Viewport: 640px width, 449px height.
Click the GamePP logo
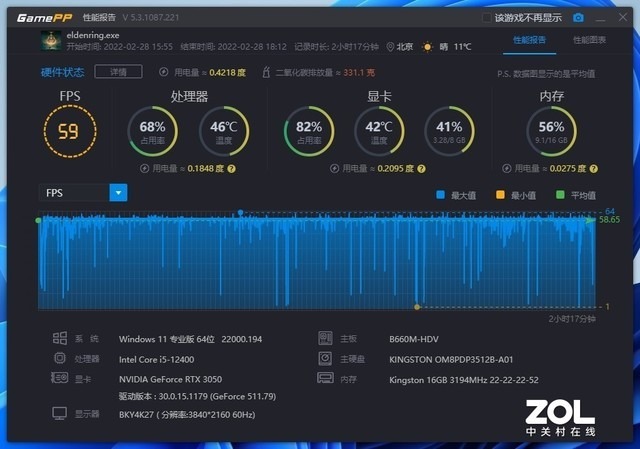pos(44,18)
